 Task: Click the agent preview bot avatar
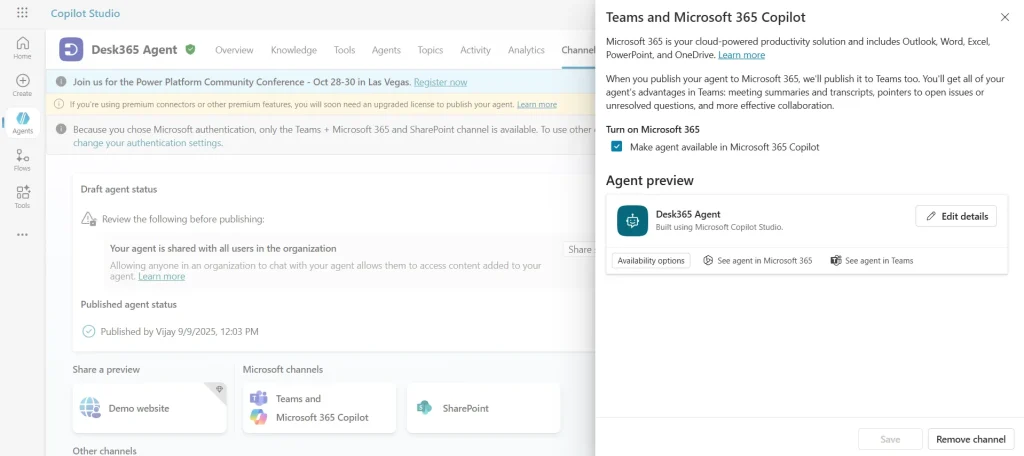click(632, 221)
